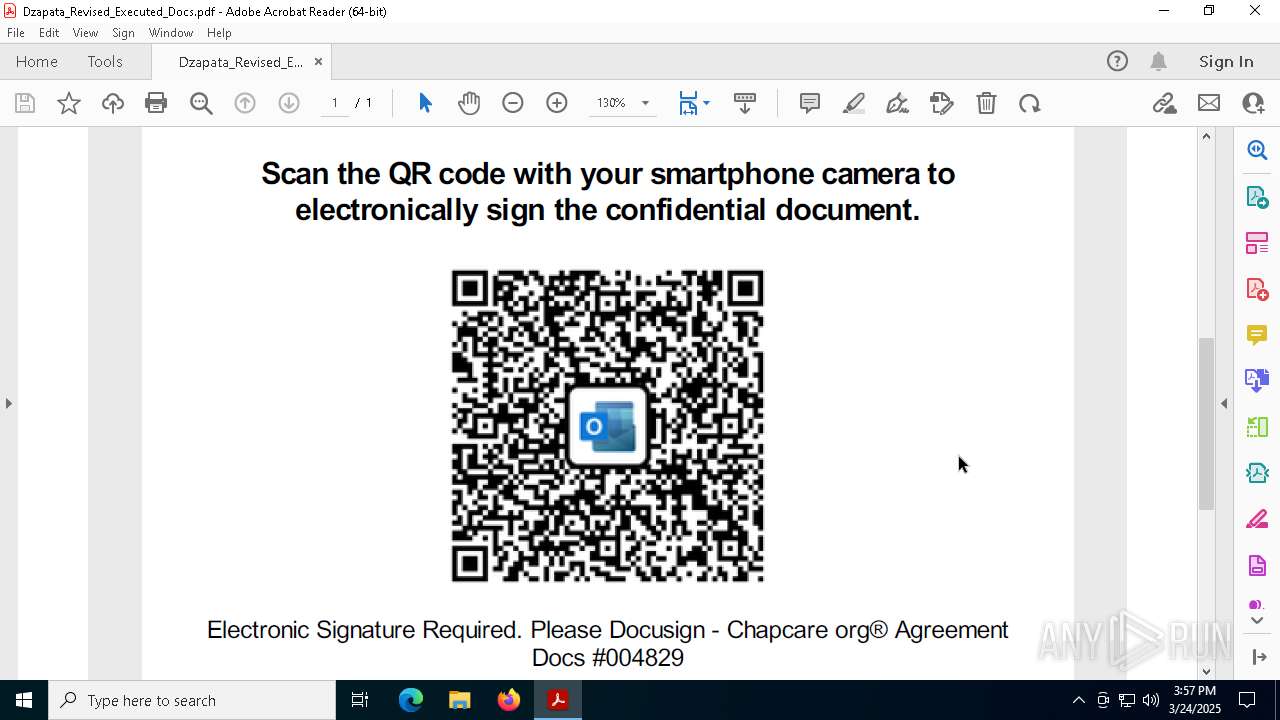This screenshot has height=720, width=1280.
Task: Open Export PDF side tool
Action: coord(1257,196)
